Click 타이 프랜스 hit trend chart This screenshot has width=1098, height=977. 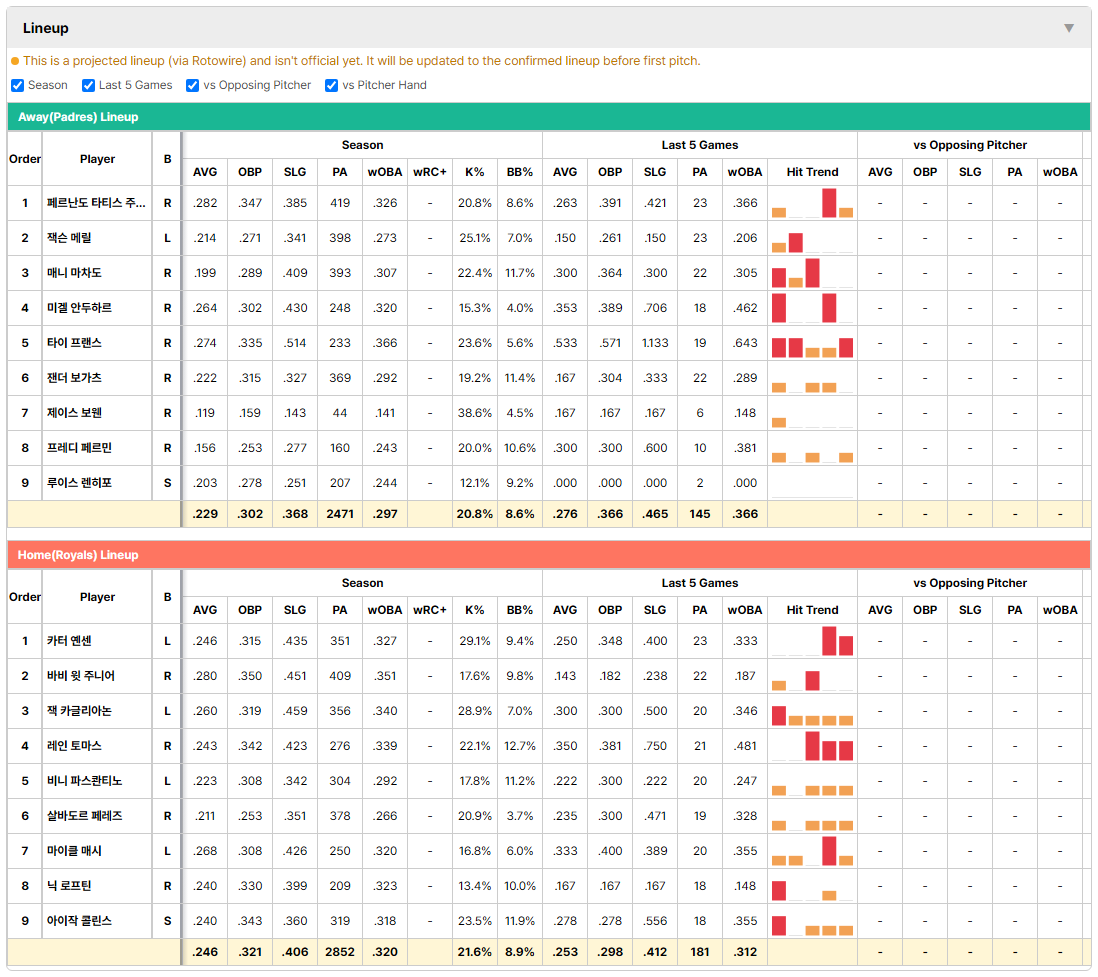coord(812,343)
